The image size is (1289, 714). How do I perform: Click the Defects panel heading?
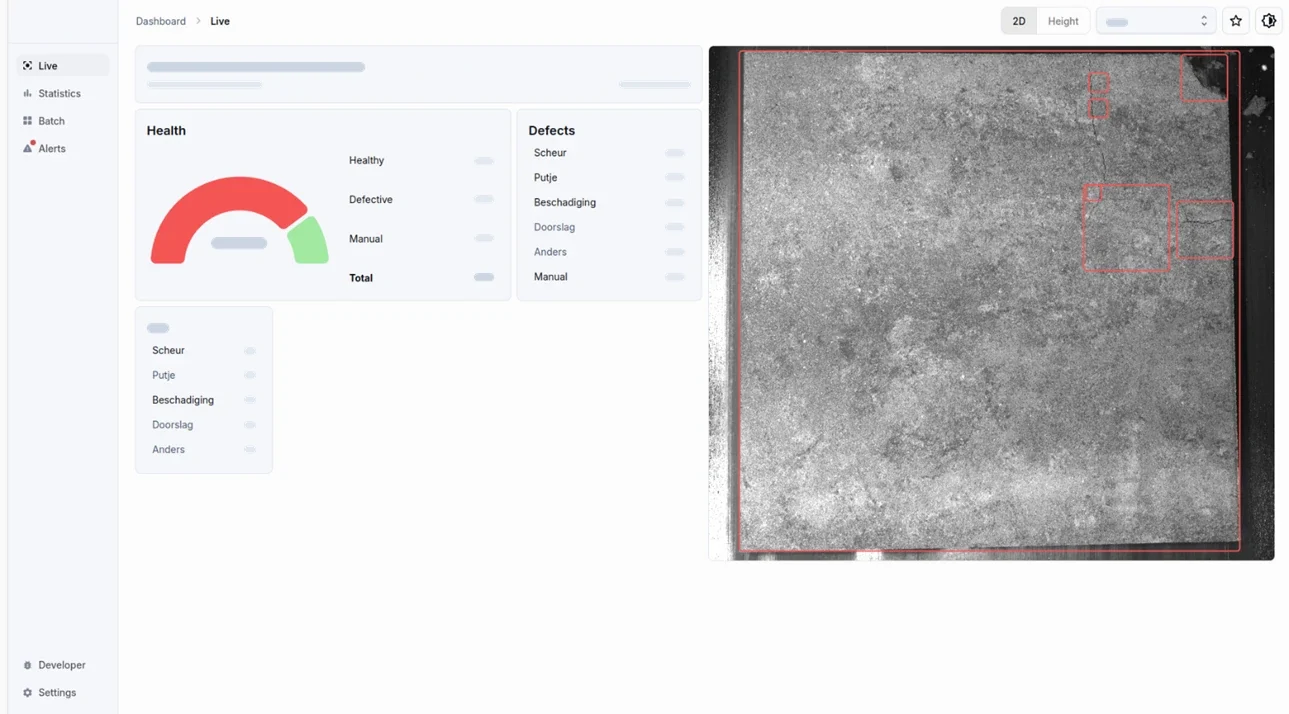(551, 130)
